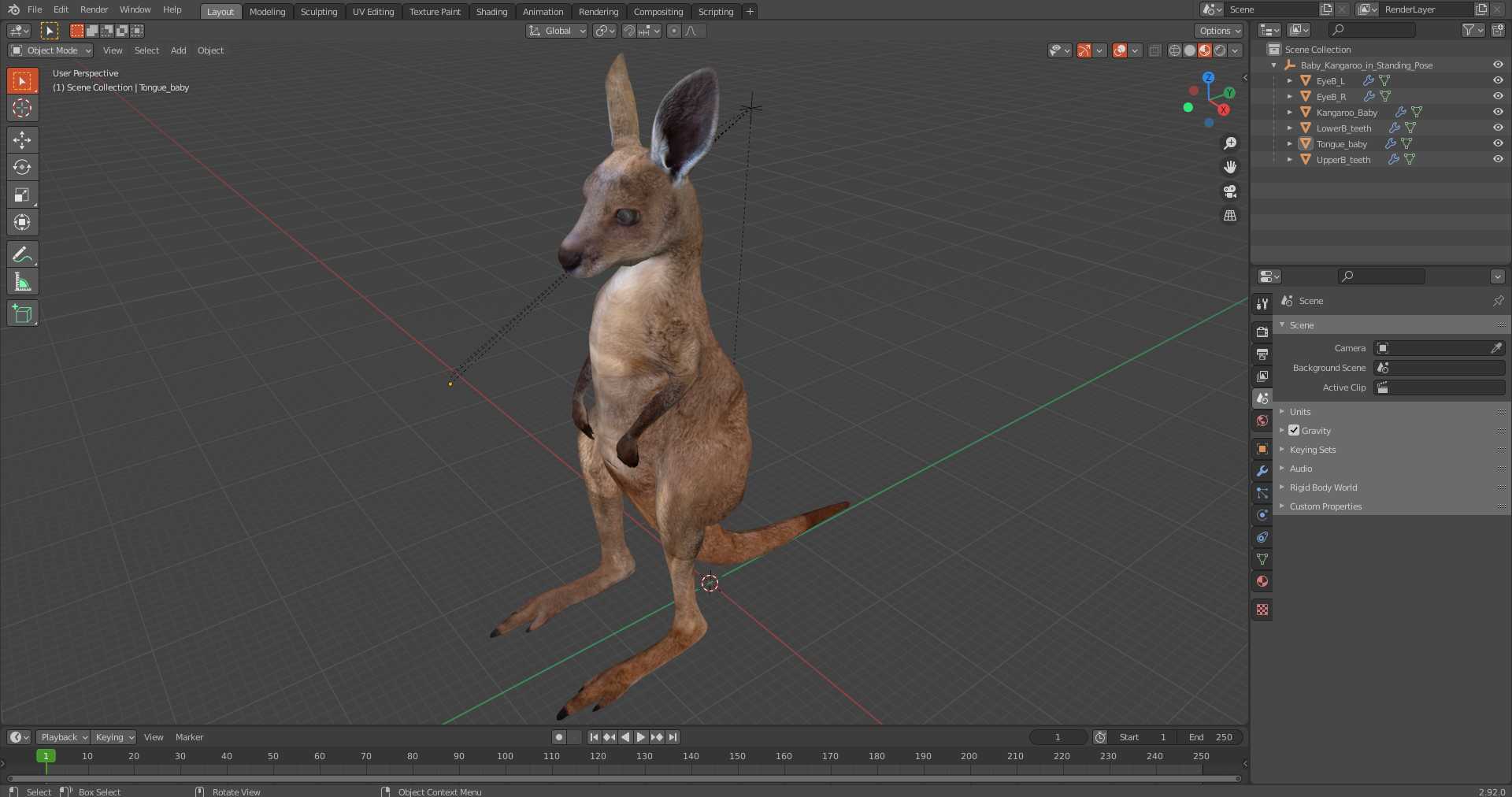
Task: Open Particles properties tab
Action: [1262, 493]
